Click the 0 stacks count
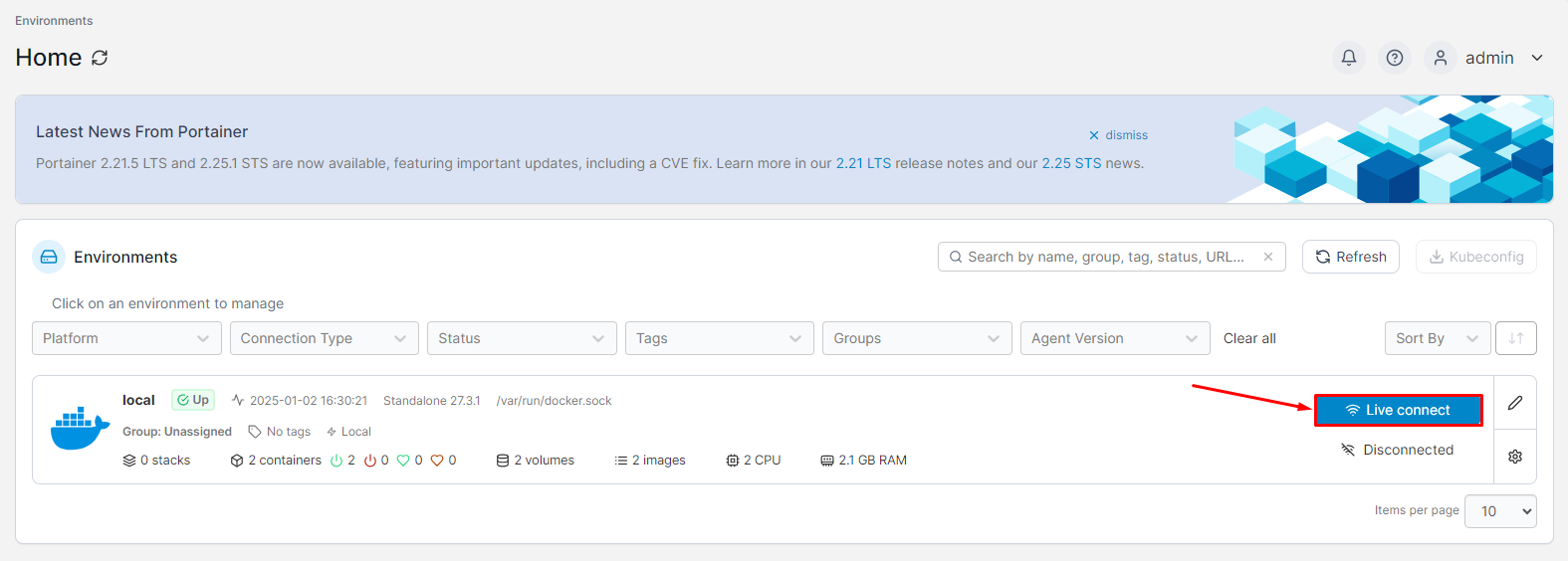The image size is (1568, 561). coord(156,461)
